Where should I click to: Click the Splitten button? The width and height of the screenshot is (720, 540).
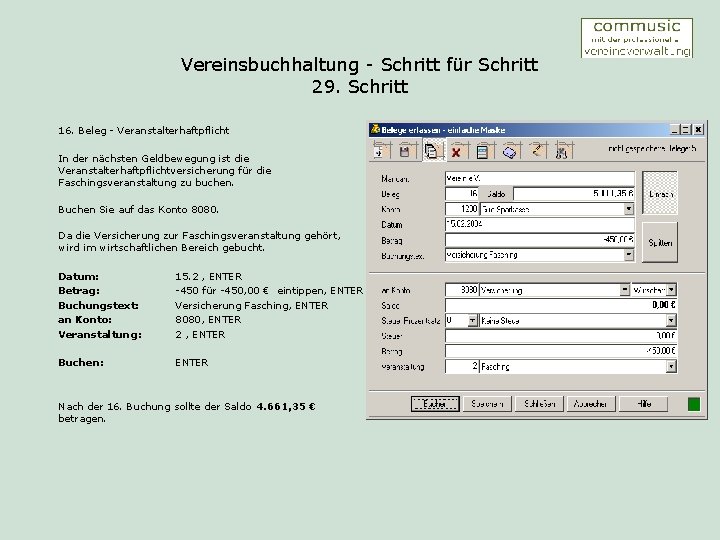(660, 242)
